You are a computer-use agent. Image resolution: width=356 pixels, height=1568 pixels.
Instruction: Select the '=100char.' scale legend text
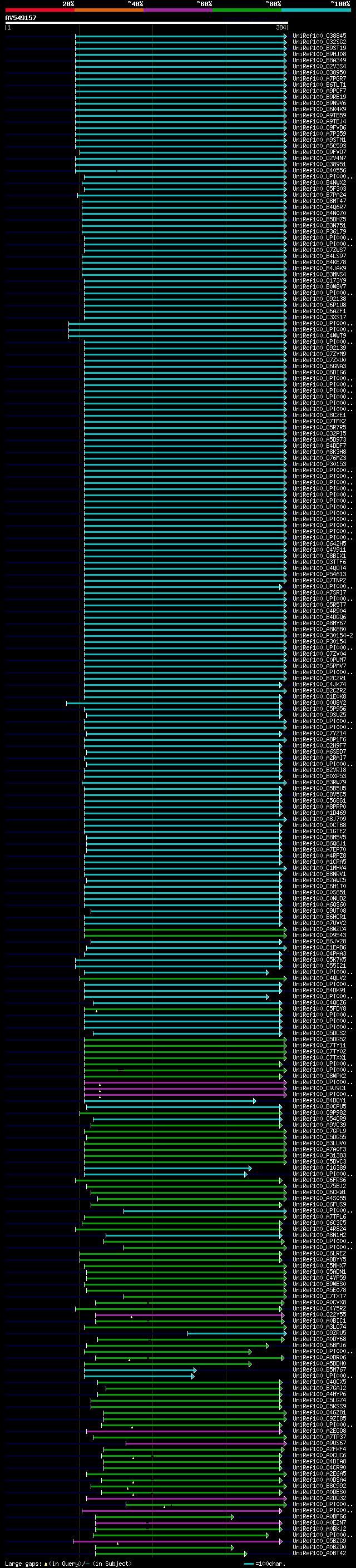[270, 1564]
